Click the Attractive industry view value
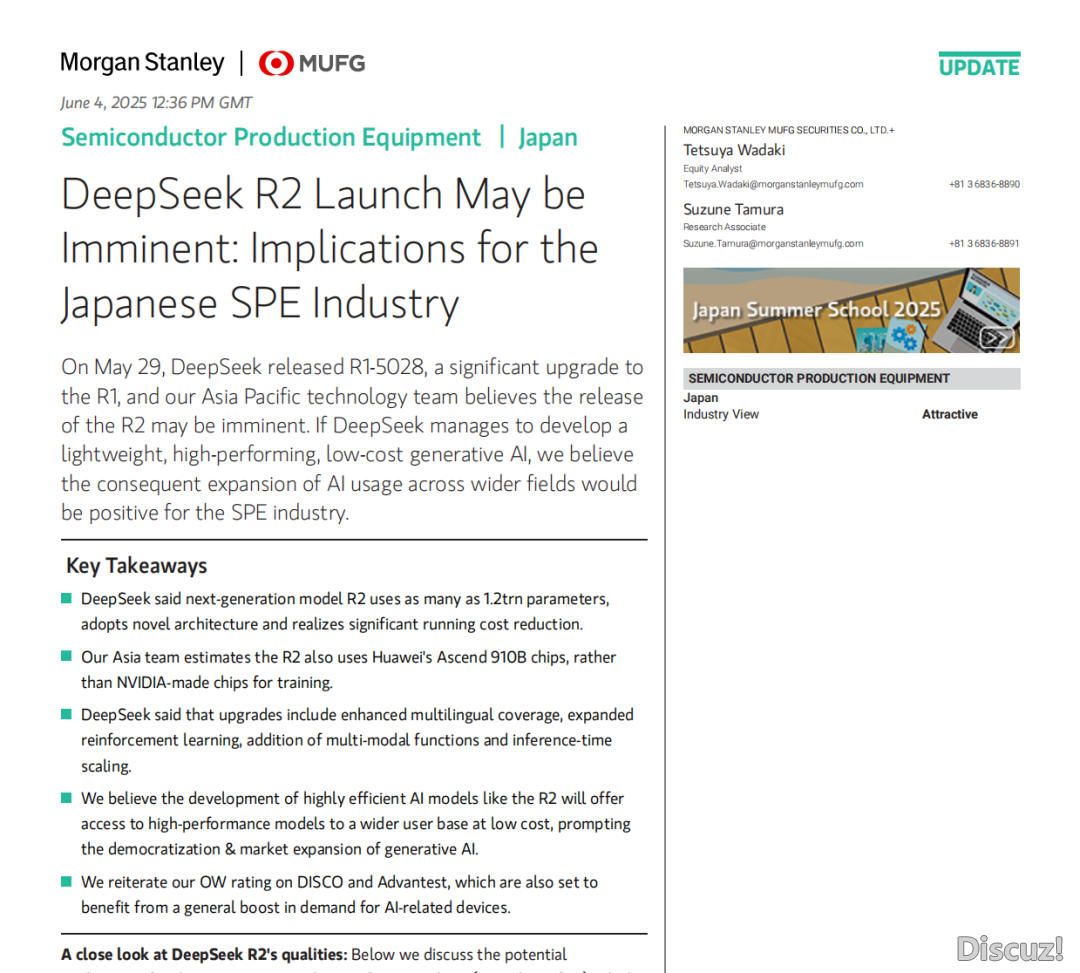Screen dimensions: 1080x973 click(950, 415)
